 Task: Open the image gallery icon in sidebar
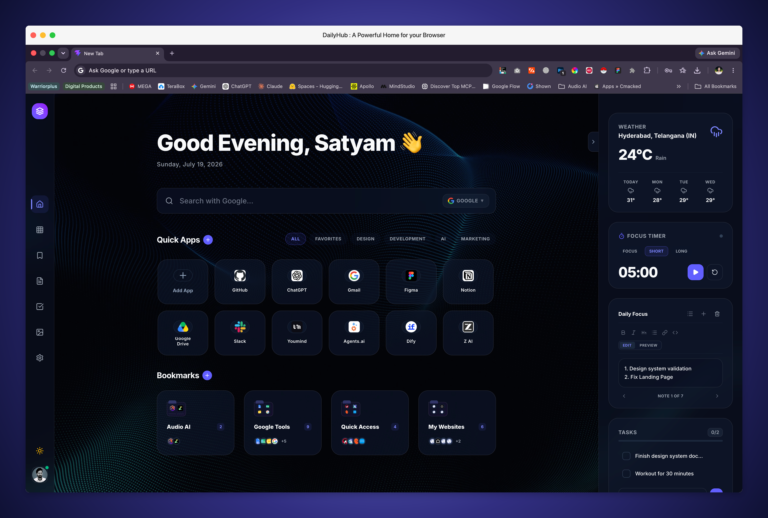tap(40, 332)
